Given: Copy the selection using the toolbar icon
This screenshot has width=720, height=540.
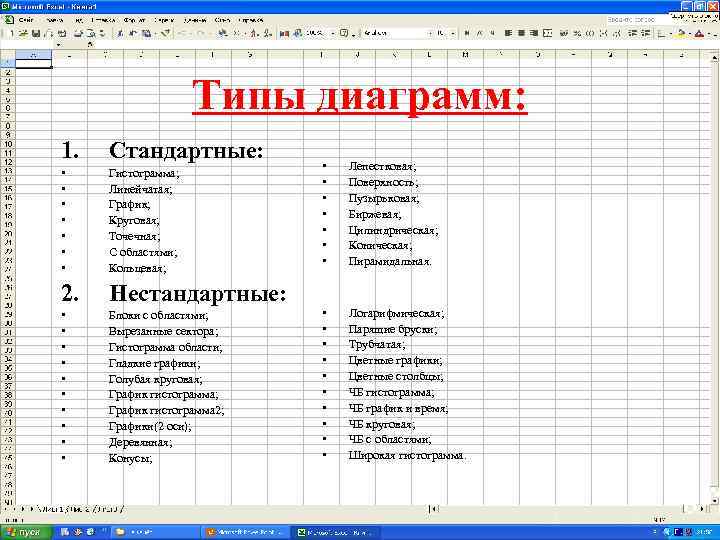Looking at the screenshot, I should pos(132,34).
